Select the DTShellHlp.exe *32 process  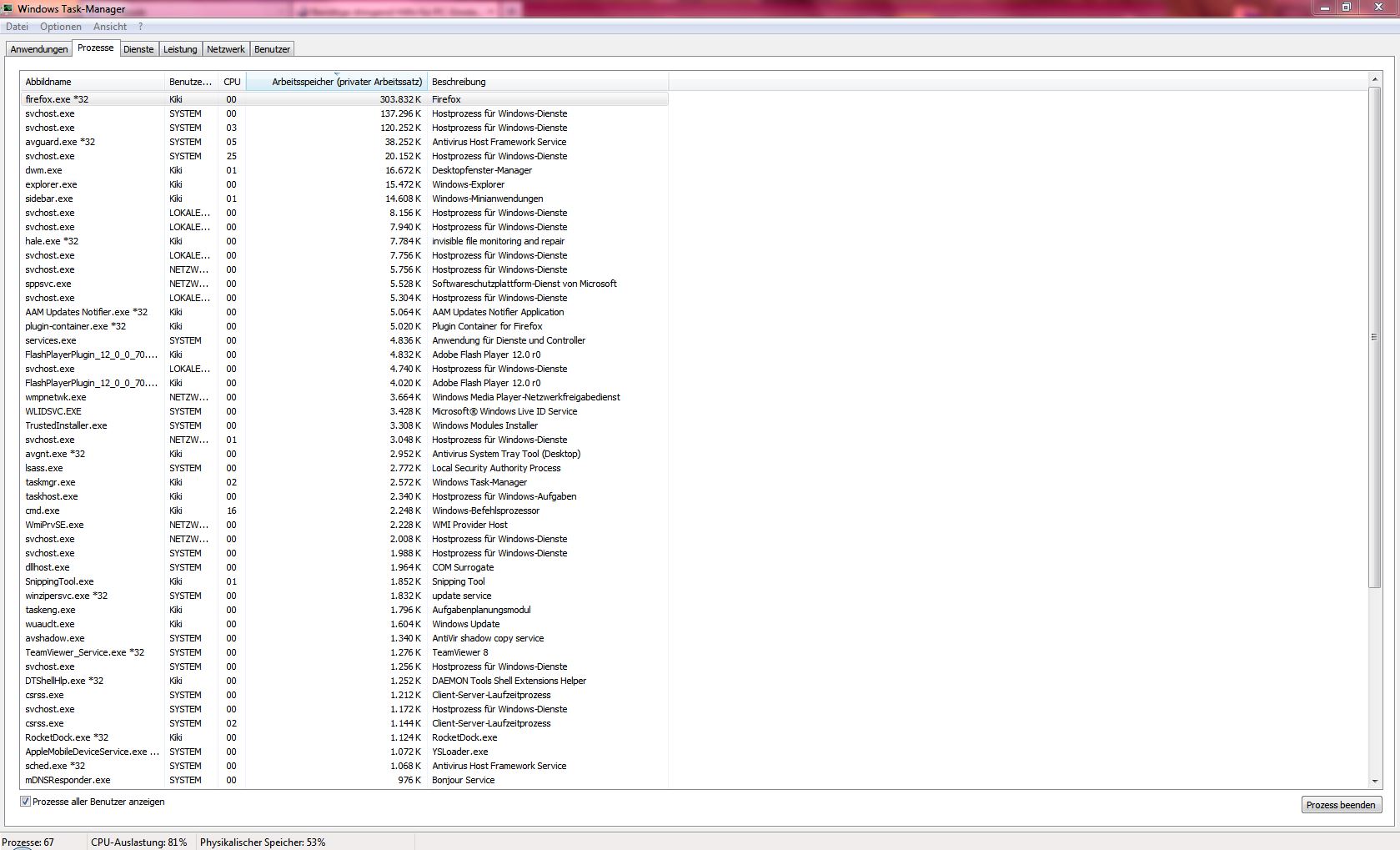point(344,681)
